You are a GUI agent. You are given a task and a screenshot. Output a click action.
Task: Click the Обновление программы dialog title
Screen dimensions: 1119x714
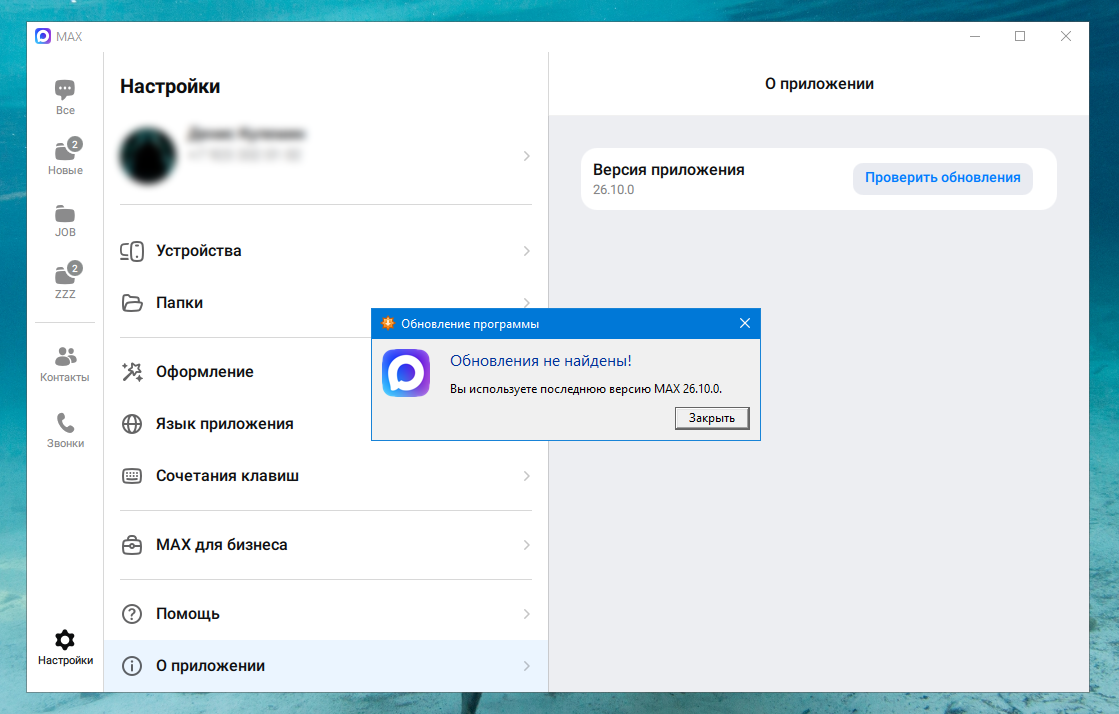tap(470, 324)
